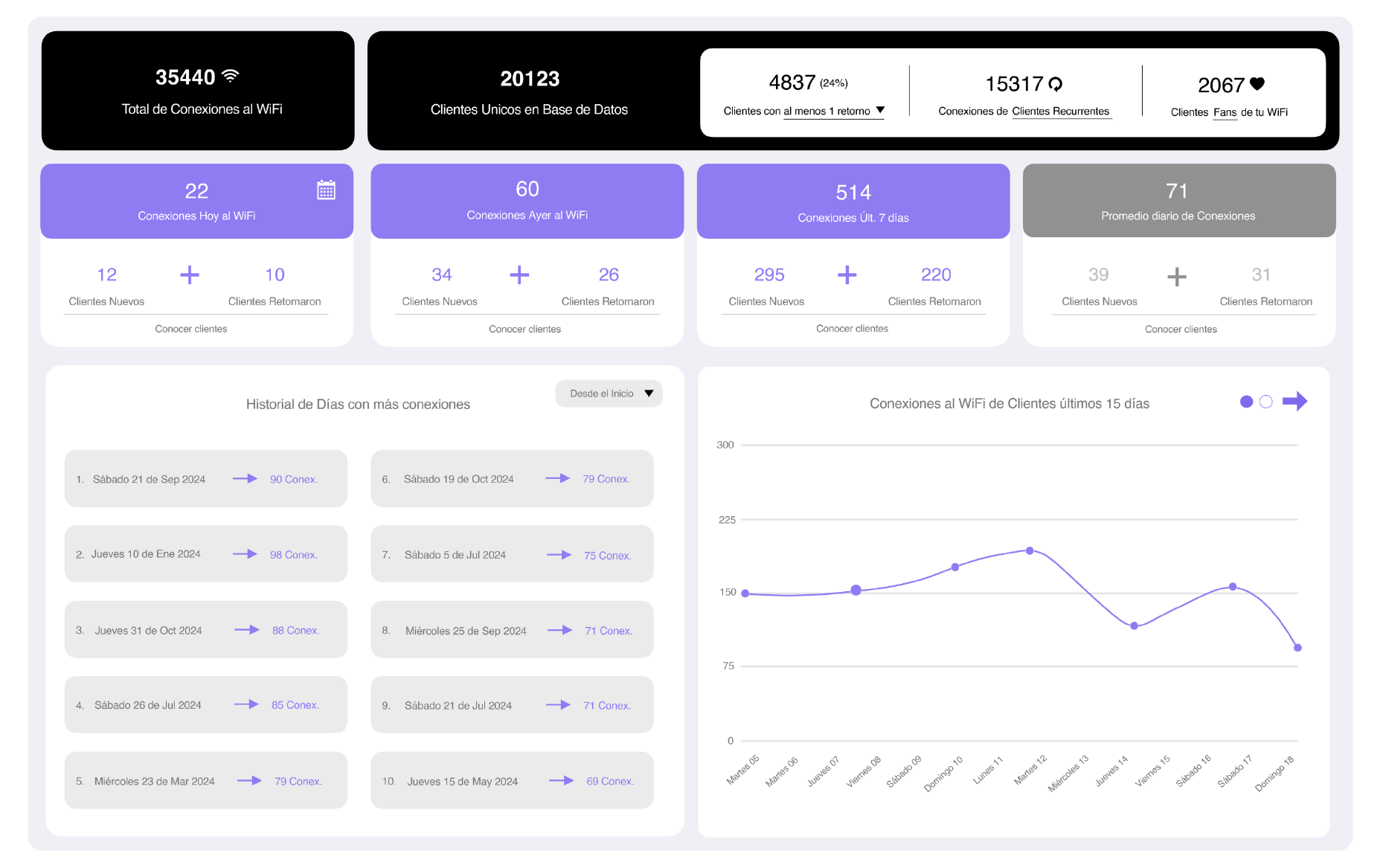Image resolution: width=1380 pixels, height=868 pixels.
Task: Select the empty second chart page dot
Action: click(x=1265, y=402)
